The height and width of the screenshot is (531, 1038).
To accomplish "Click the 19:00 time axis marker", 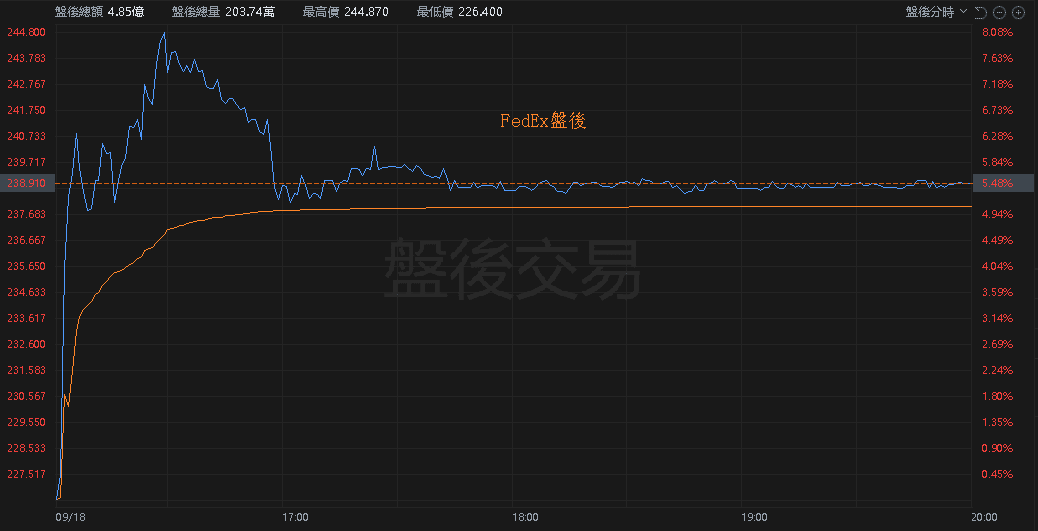I will (754, 516).
